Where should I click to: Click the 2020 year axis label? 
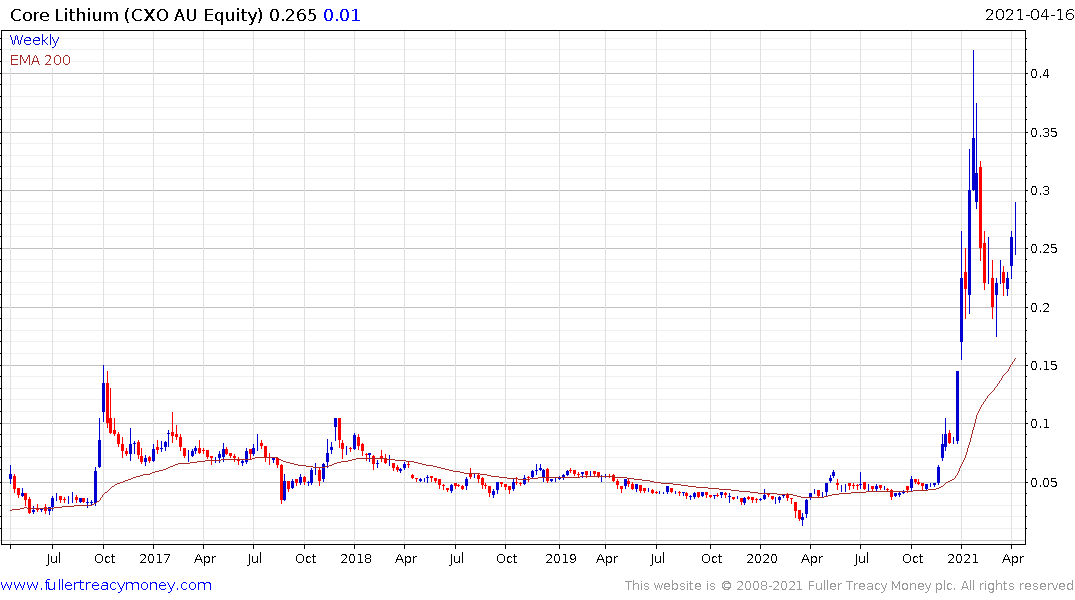click(762, 559)
